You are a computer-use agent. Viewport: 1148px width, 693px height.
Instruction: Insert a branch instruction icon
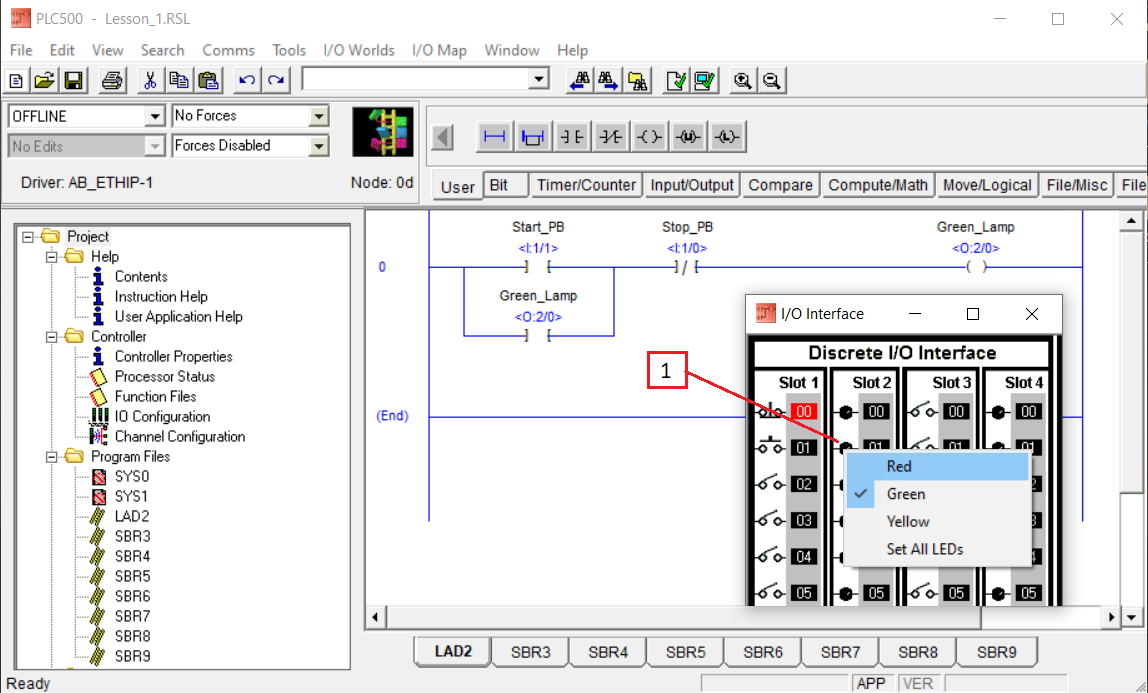533,137
